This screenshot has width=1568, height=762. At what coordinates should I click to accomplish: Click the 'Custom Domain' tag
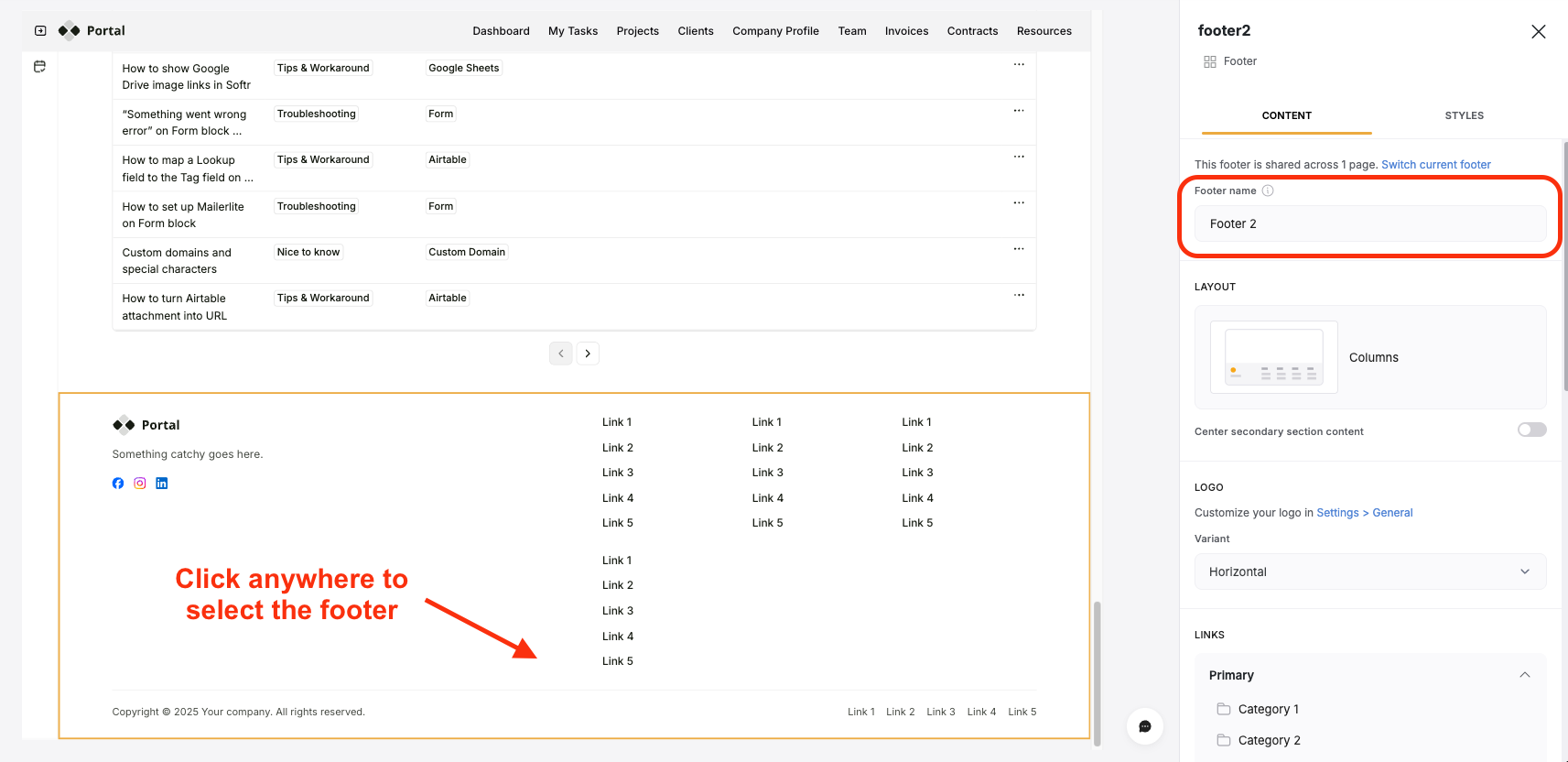(467, 252)
